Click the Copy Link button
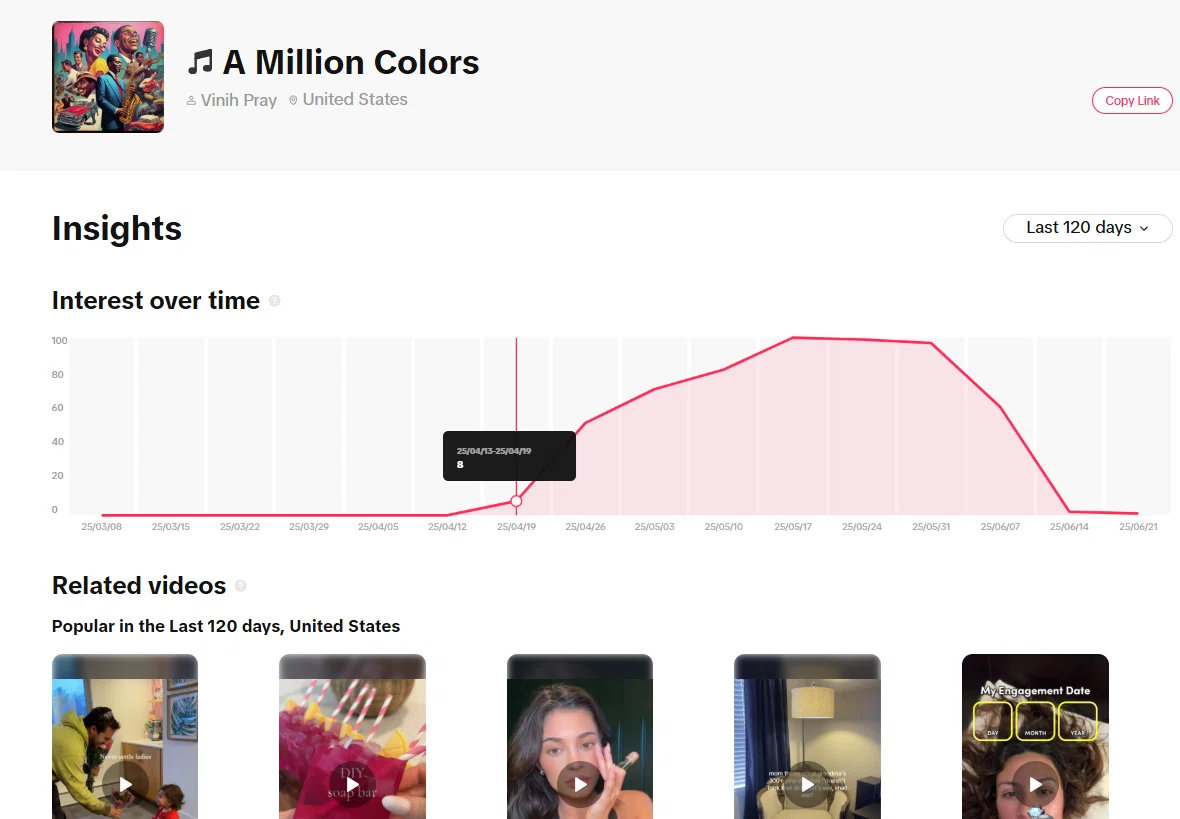 1132,101
